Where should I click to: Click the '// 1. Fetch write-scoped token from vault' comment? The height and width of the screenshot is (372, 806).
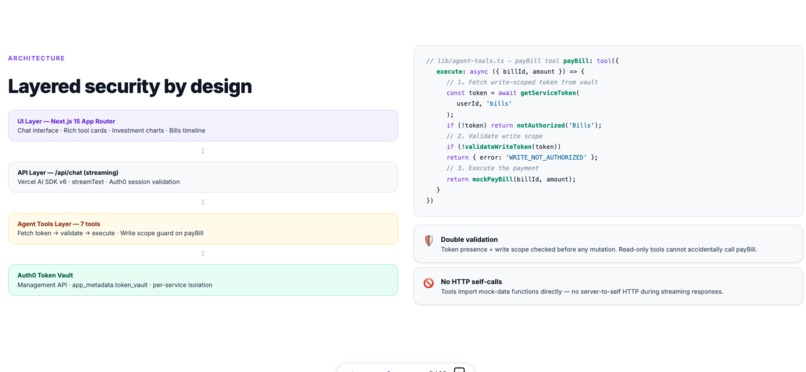coord(522,82)
